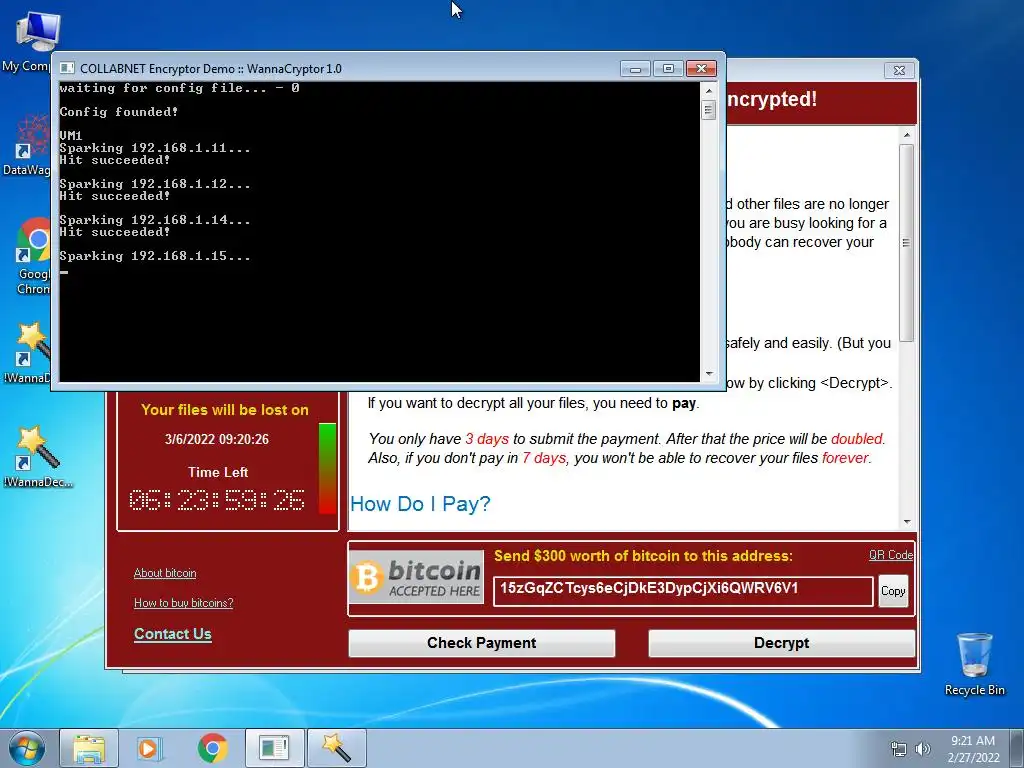1024x768 pixels.
Task: Close the COLLABNET Encryptor Demo console
Action: coord(701,69)
